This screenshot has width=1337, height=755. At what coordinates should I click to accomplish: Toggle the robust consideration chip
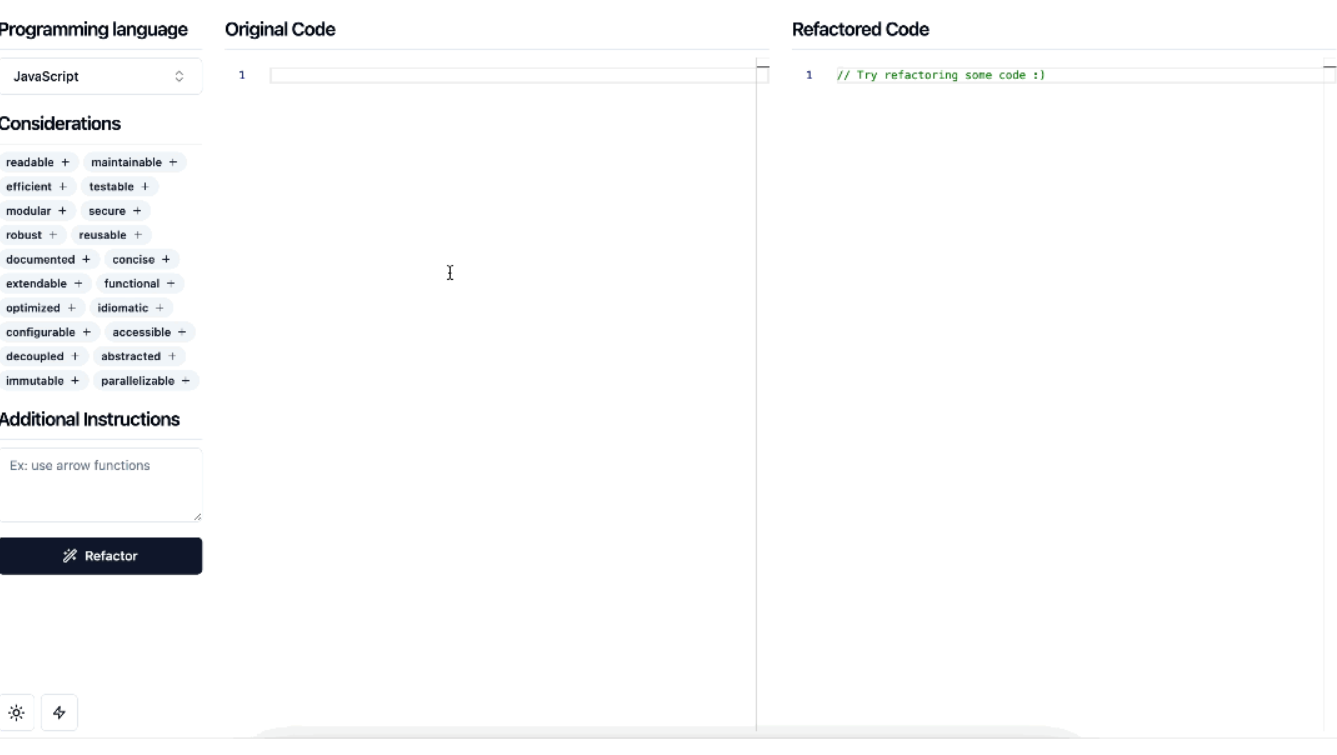point(33,235)
